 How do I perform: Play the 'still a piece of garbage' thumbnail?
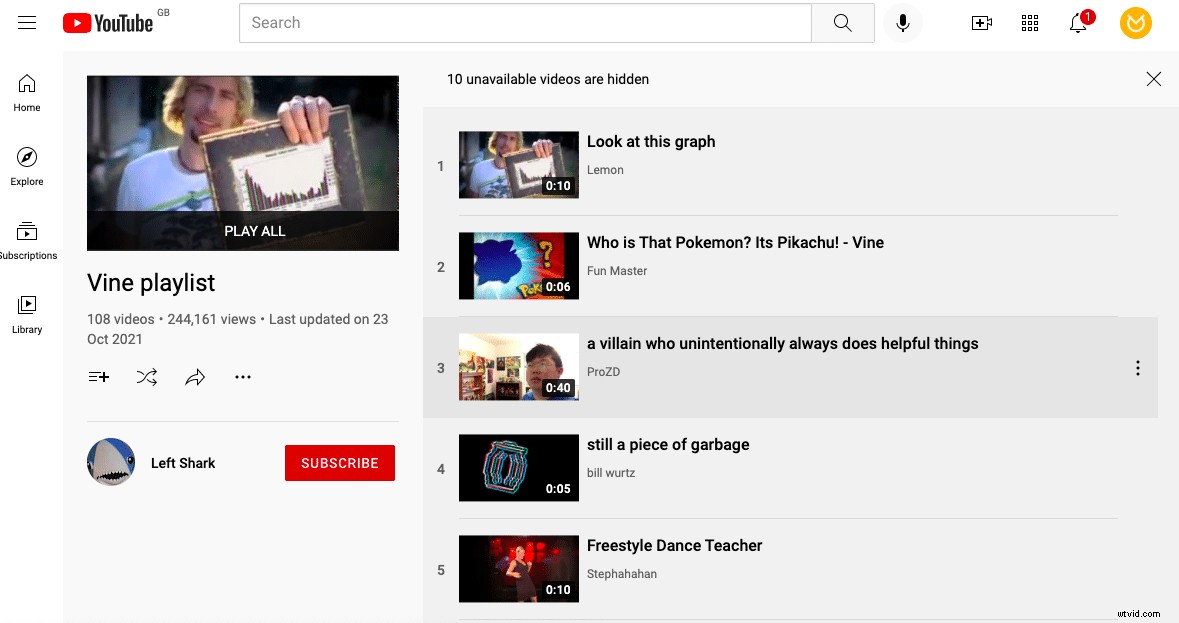518,468
